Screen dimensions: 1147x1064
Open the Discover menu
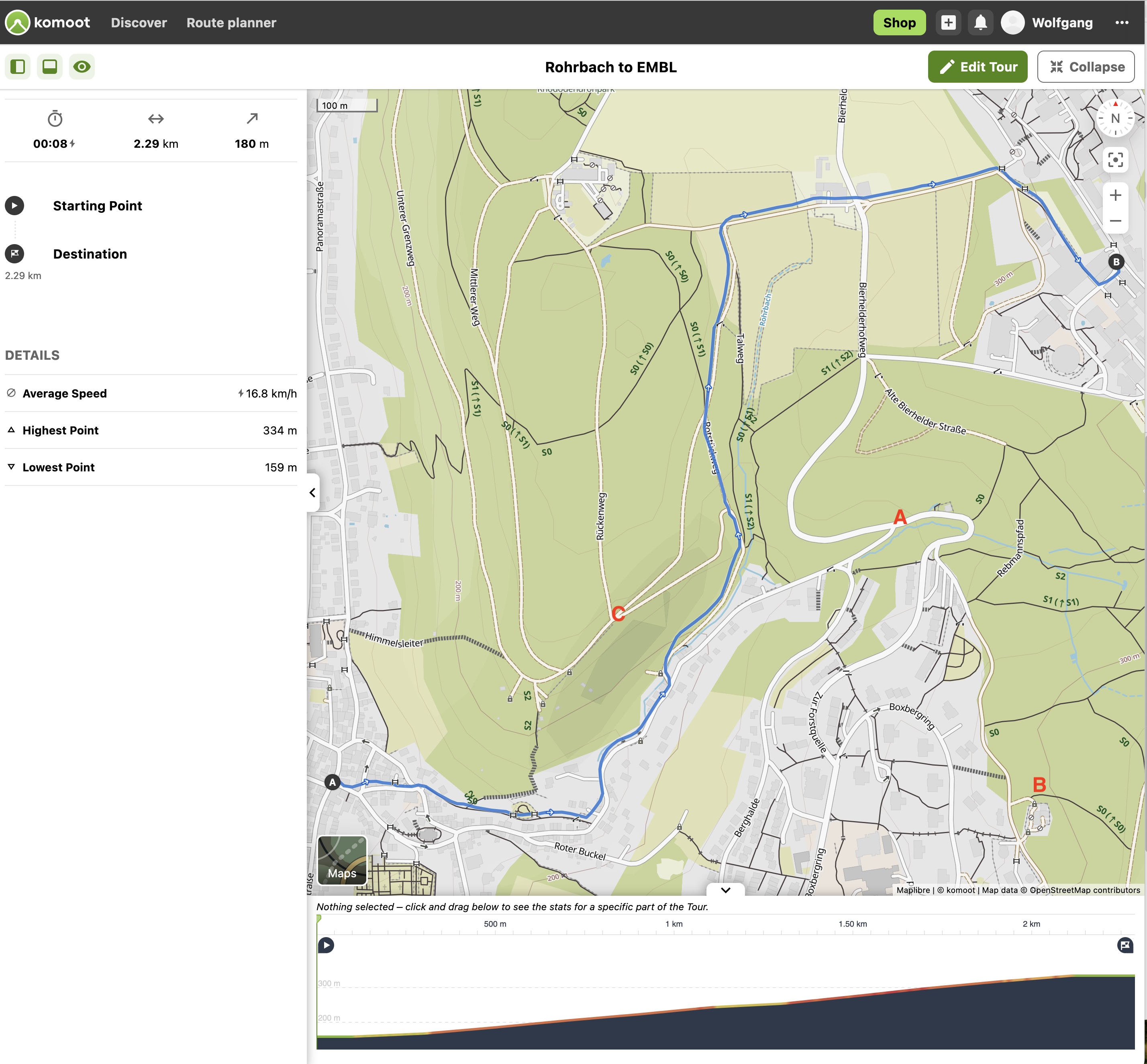pos(139,22)
